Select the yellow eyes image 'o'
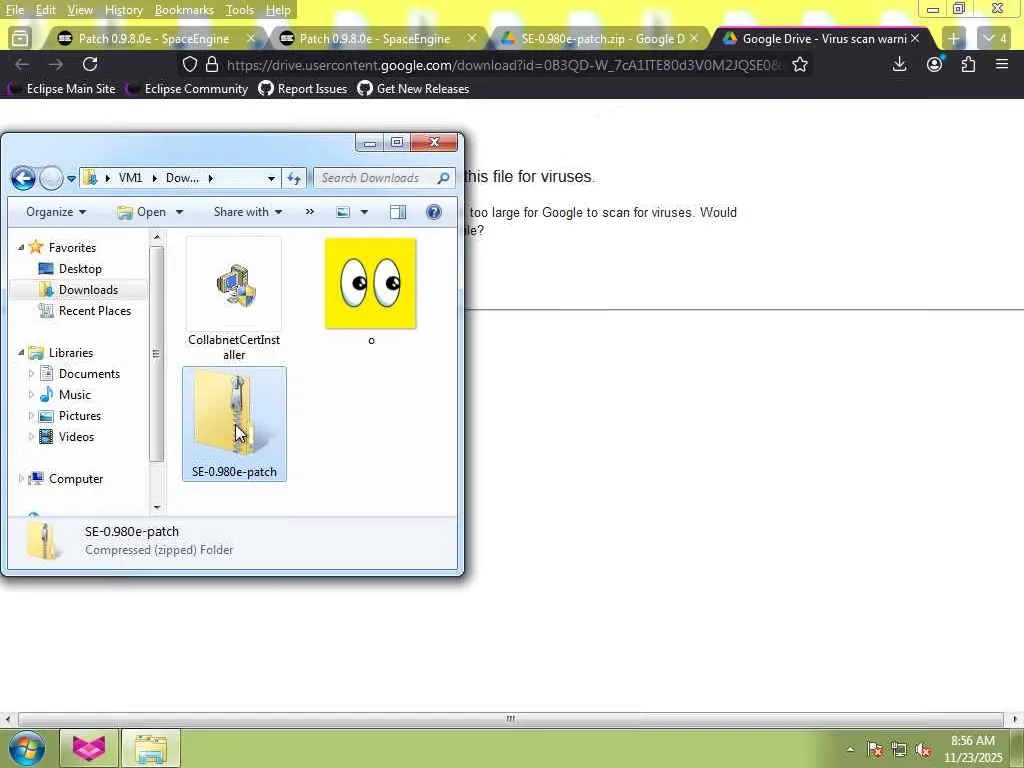1024x768 pixels. pos(370,292)
